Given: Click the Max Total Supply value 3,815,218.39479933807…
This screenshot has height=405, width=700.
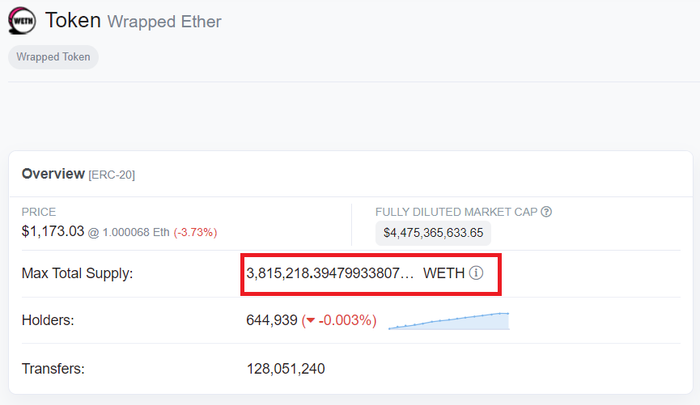Looking at the screenshot, I should coord(330,273).
